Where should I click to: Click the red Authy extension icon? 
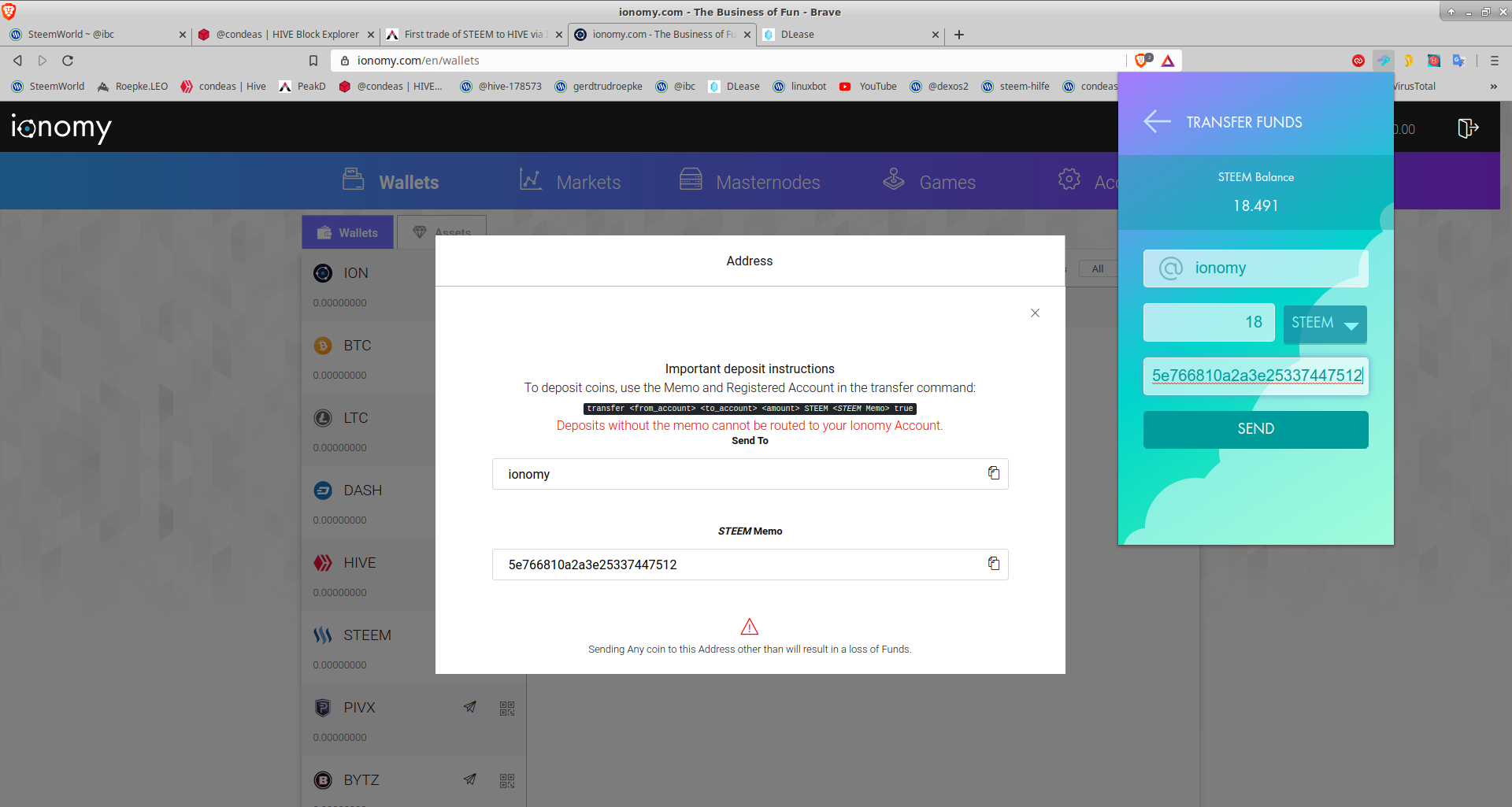click(x=1358, y=61)
